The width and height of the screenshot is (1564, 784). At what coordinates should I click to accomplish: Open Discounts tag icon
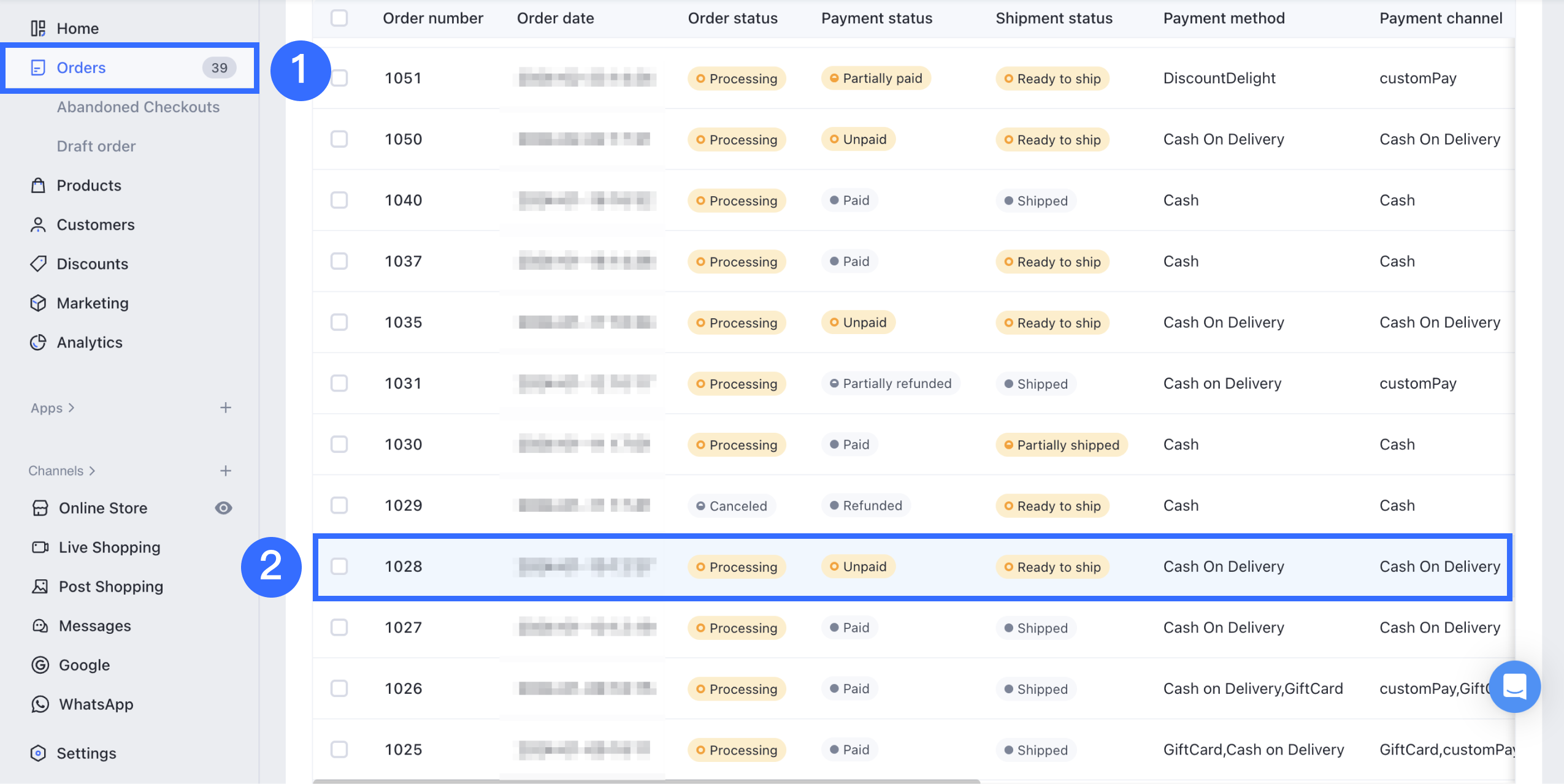[x=38, y=264]
